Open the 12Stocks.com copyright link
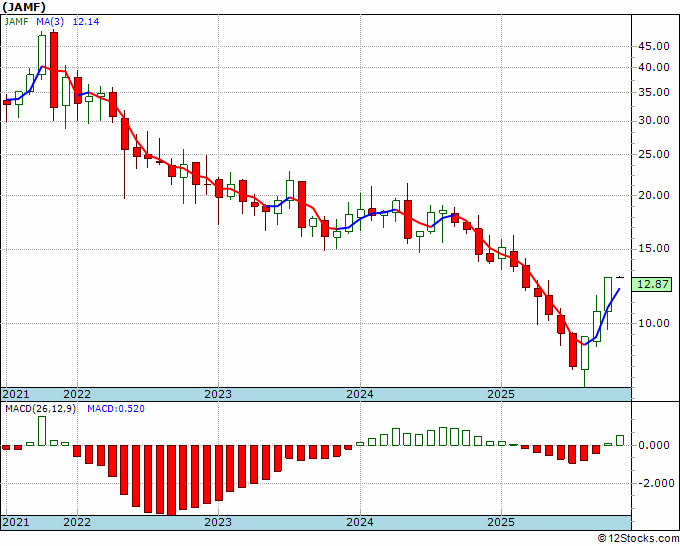Viewport: 680px width, 546px height. point(638,539)
